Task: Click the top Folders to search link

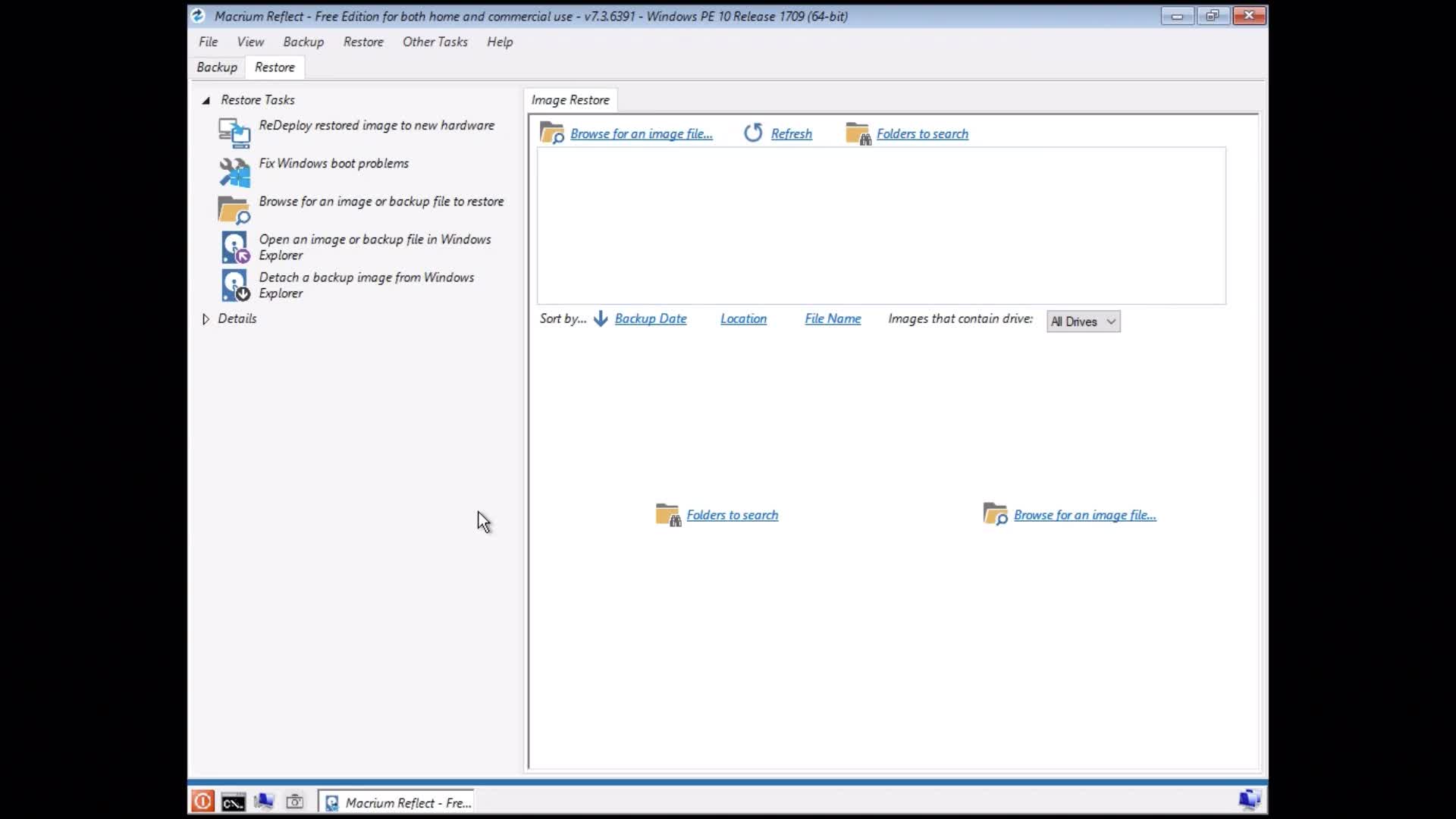Action: 921,134
